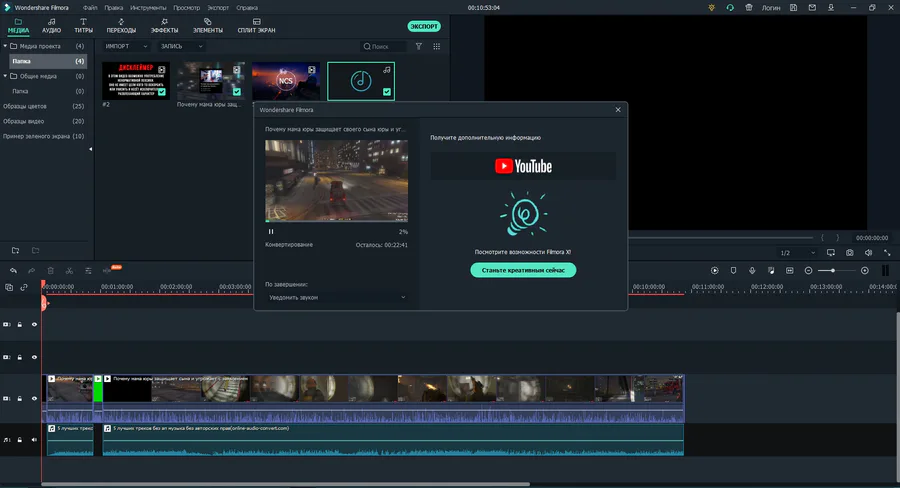Click the snapshot camera icon under preview
Image resolution: width=900 pixels, height=488 pixels.
pos(849,253)
